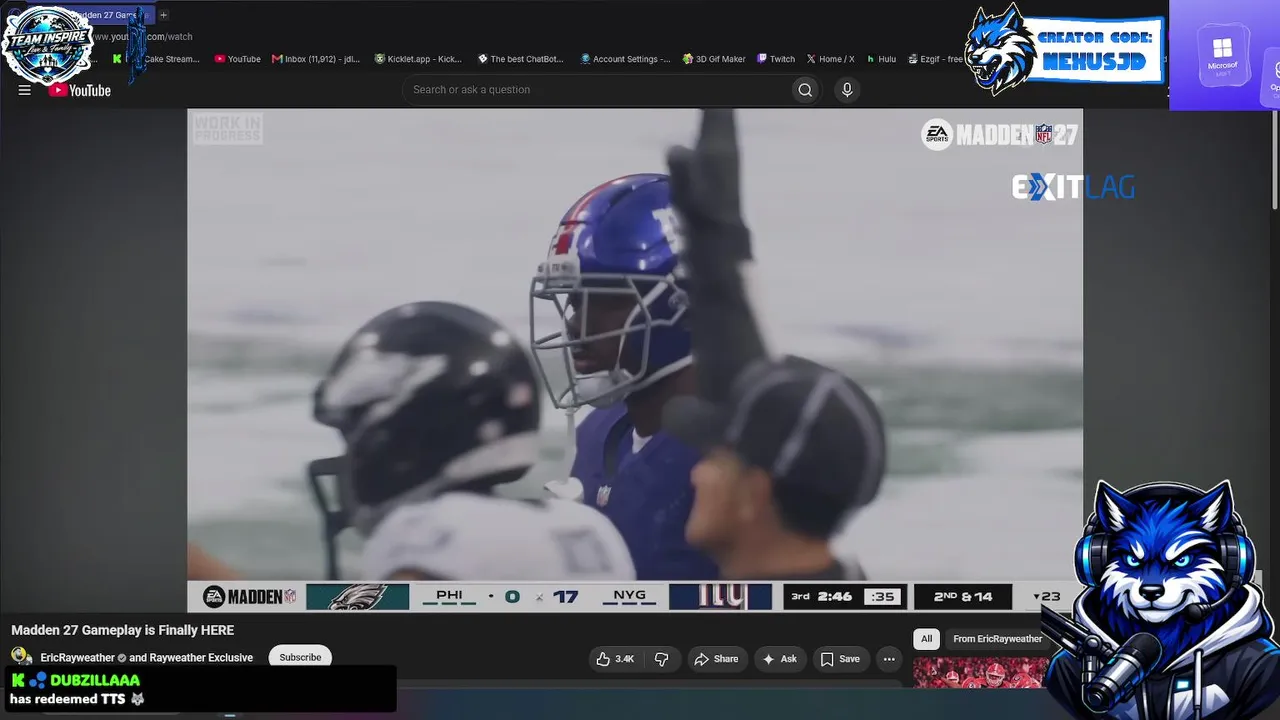Screen dimensions: 1280x720
Task: Focus the YouTube search box
Action: pyautogui.click(x=596, y=90)
